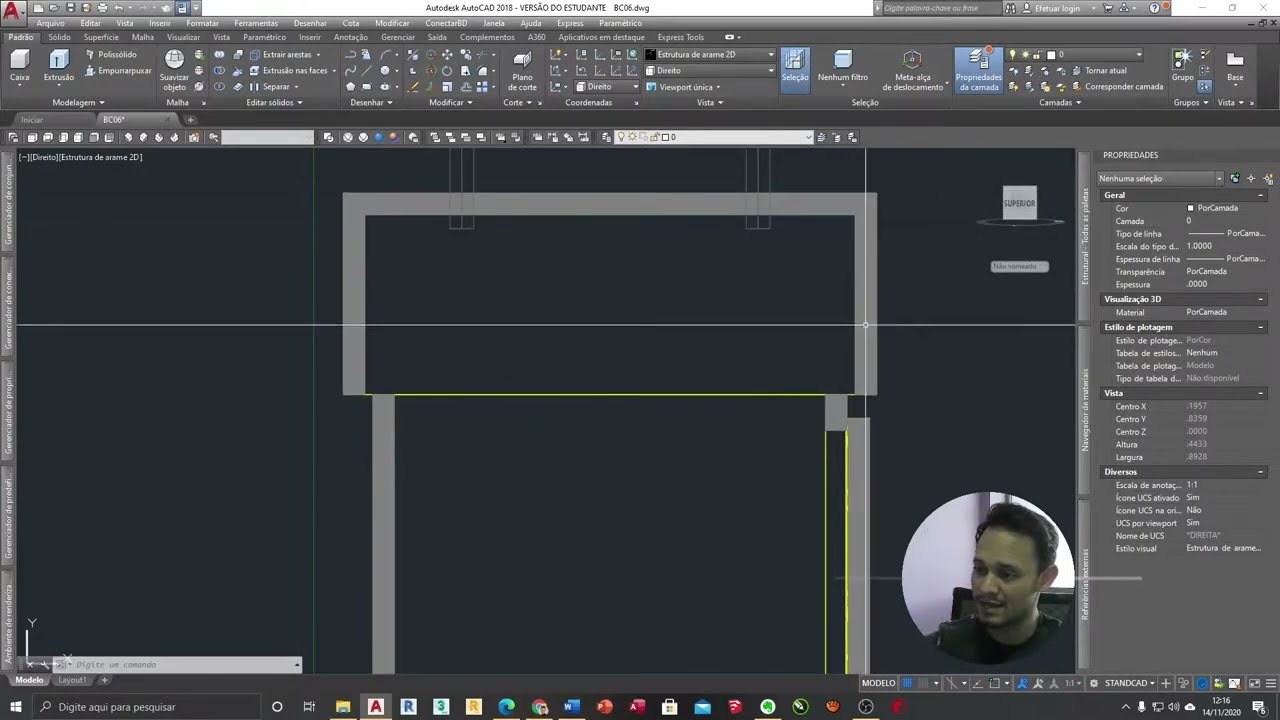Choose the Polissólido tool
Screen dimensions: 1280x720
tap(110, 55)
